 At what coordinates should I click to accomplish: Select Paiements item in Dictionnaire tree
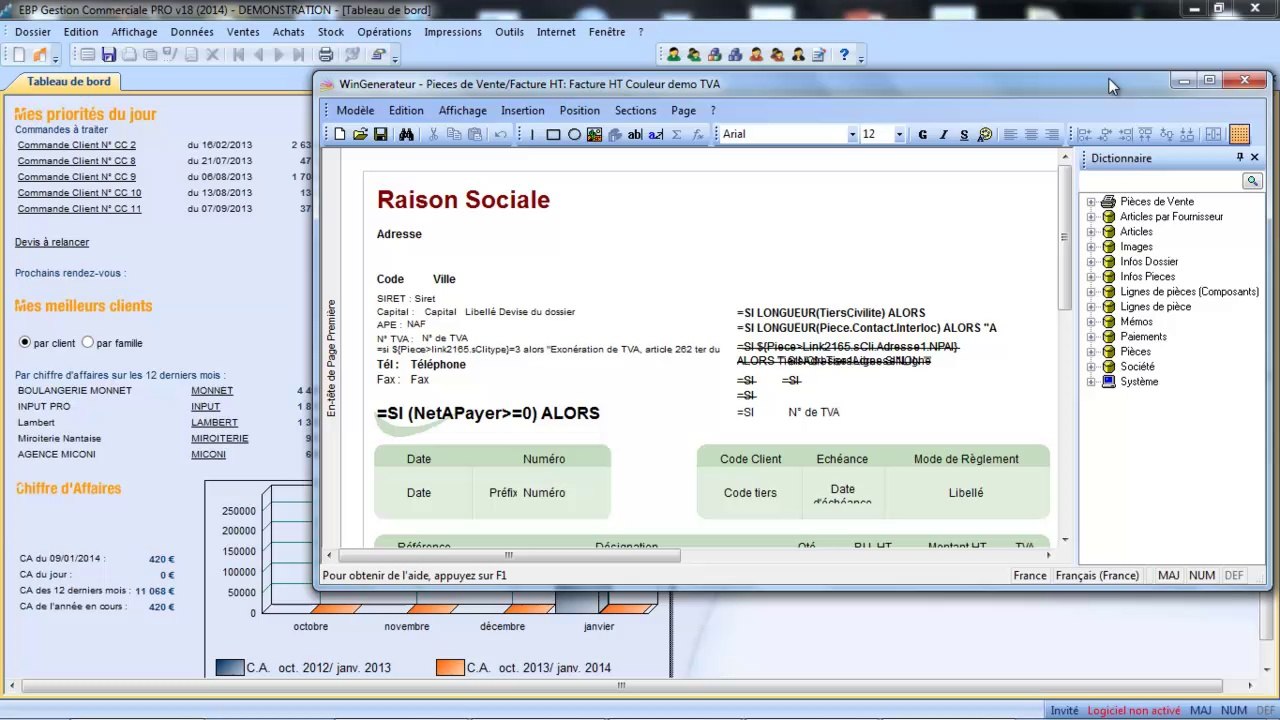pyautogui.click(x=1143, y=337)
